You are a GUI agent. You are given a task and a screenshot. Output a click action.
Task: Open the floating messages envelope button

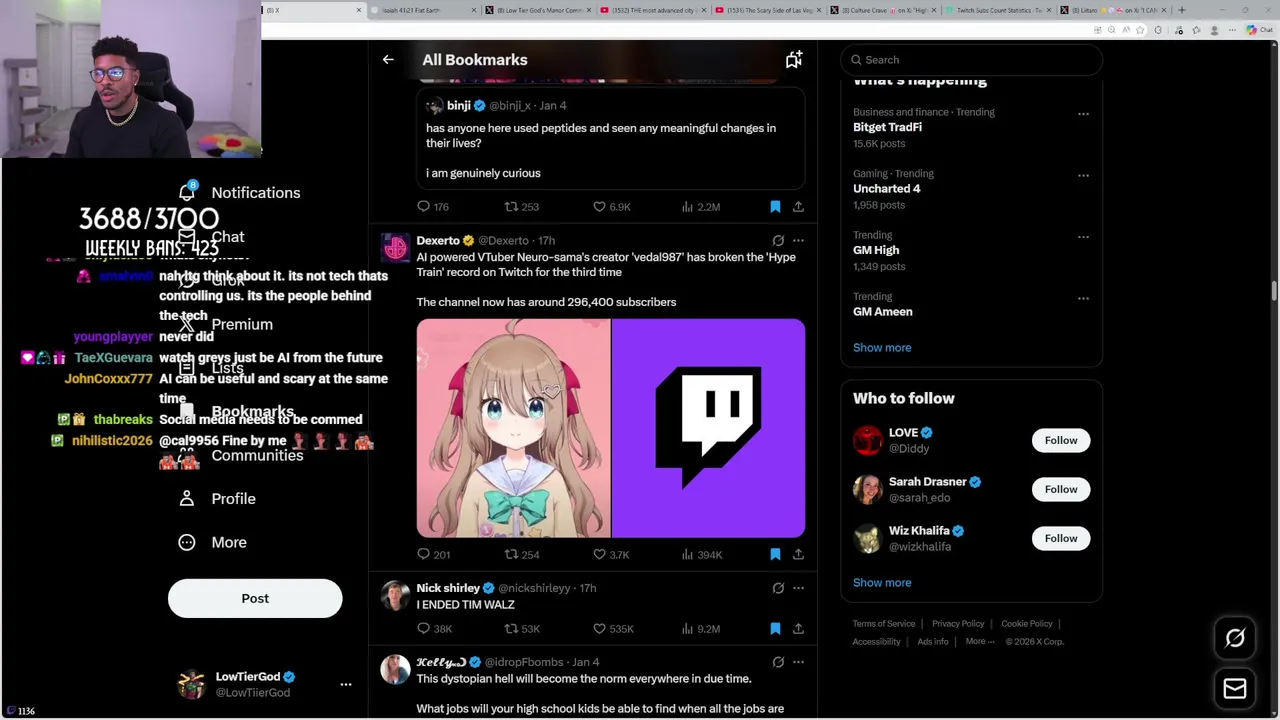click(x=1235, y=689)
